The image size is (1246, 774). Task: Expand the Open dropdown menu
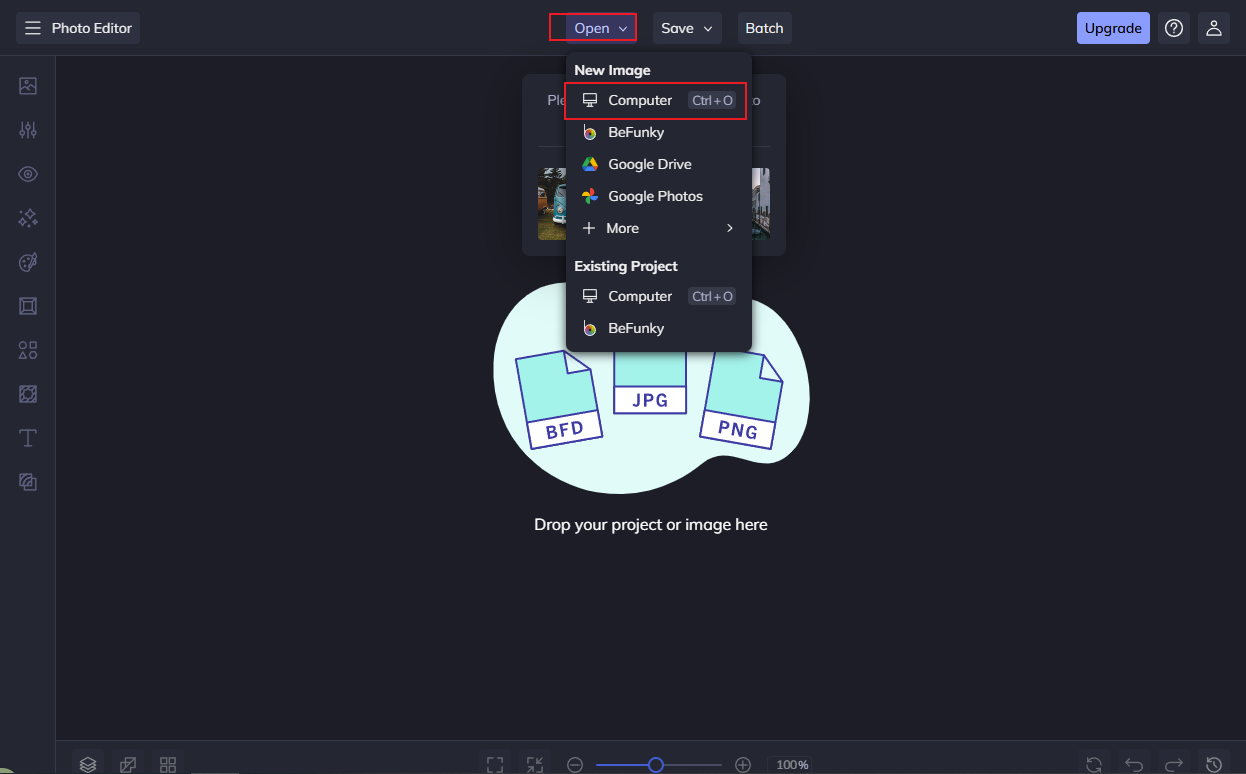tap(592, 27)
